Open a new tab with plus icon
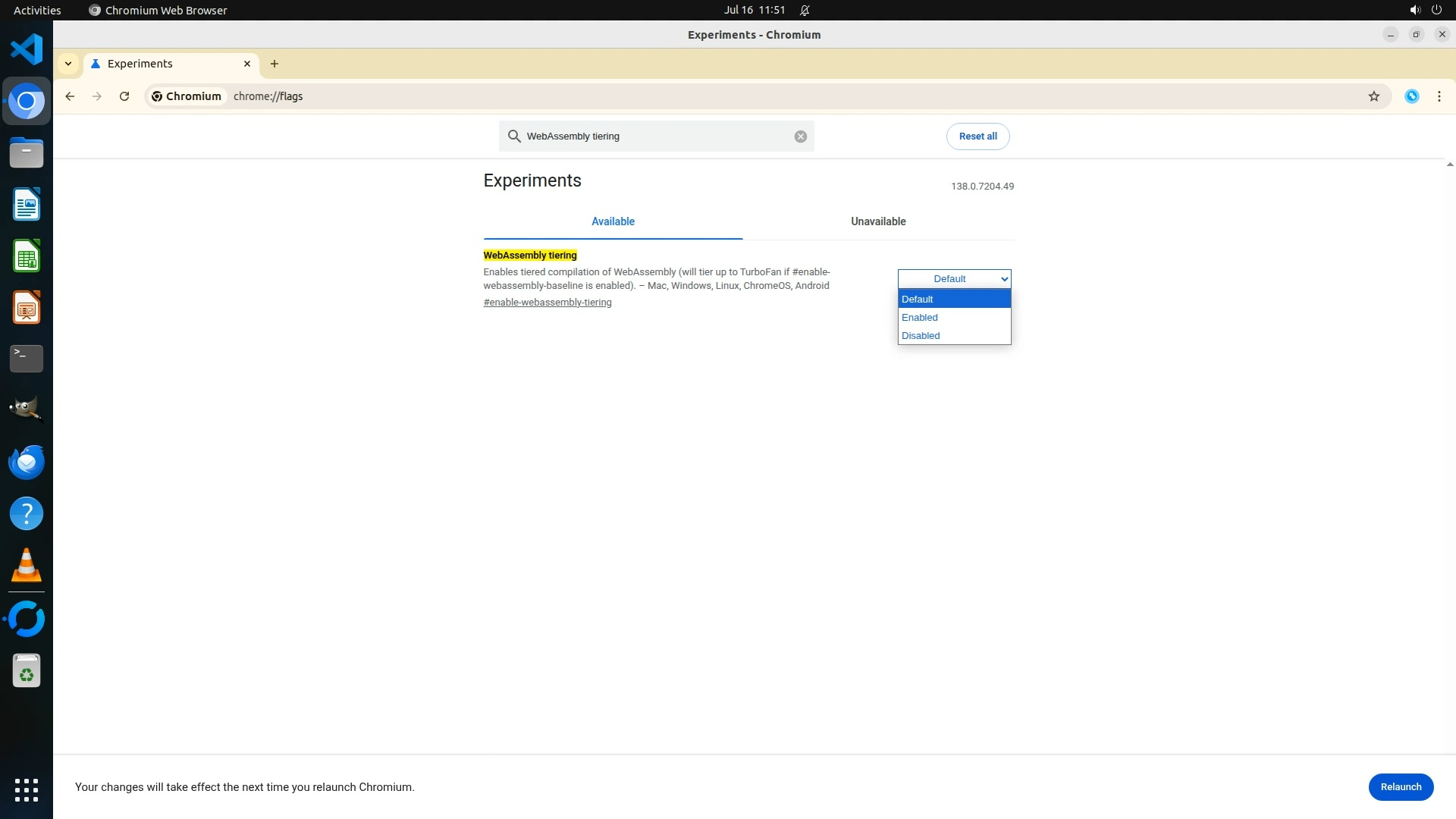The height and width of the screenshot is (819, 1456). pos(275,64)
